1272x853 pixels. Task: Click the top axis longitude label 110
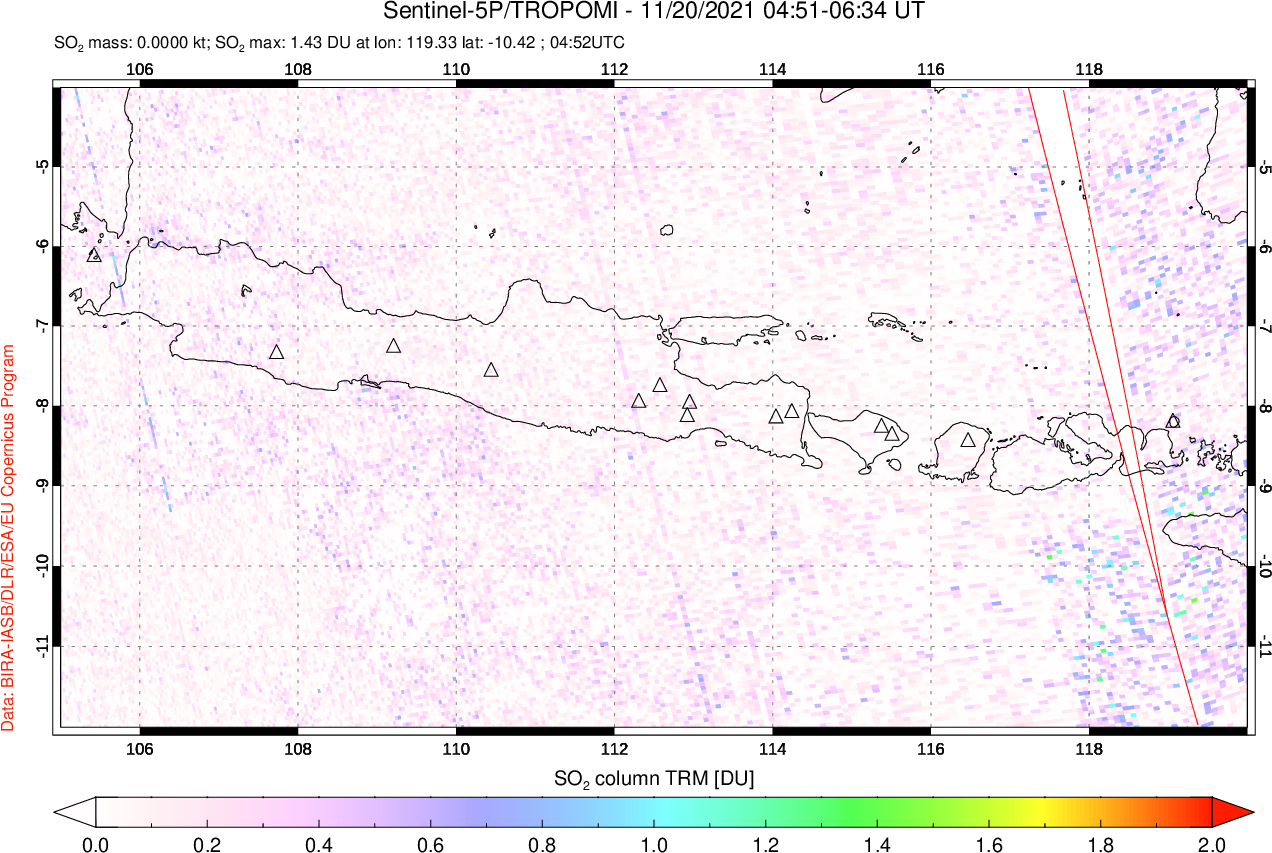pyautogui.click(x=456, y=69)
